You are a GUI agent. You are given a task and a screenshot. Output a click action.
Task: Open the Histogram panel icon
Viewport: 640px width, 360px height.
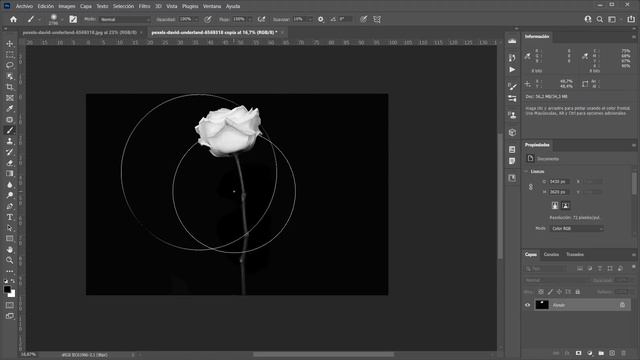click(x=512, y=41)
